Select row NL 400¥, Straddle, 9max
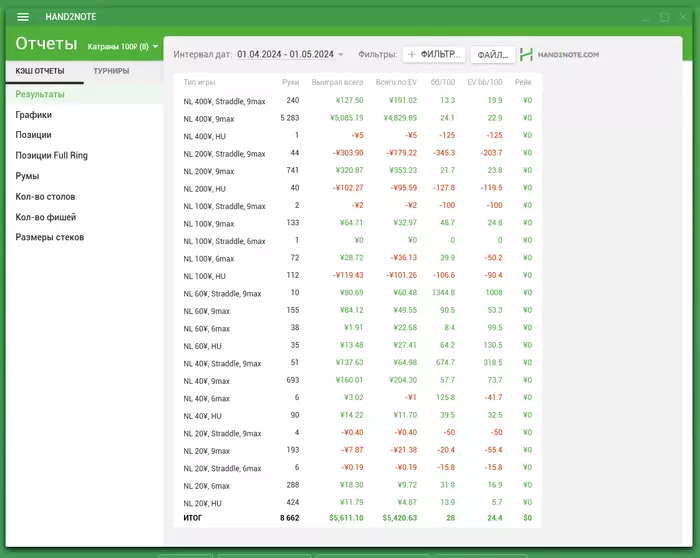The image size is (700, 558). (358, 101)
